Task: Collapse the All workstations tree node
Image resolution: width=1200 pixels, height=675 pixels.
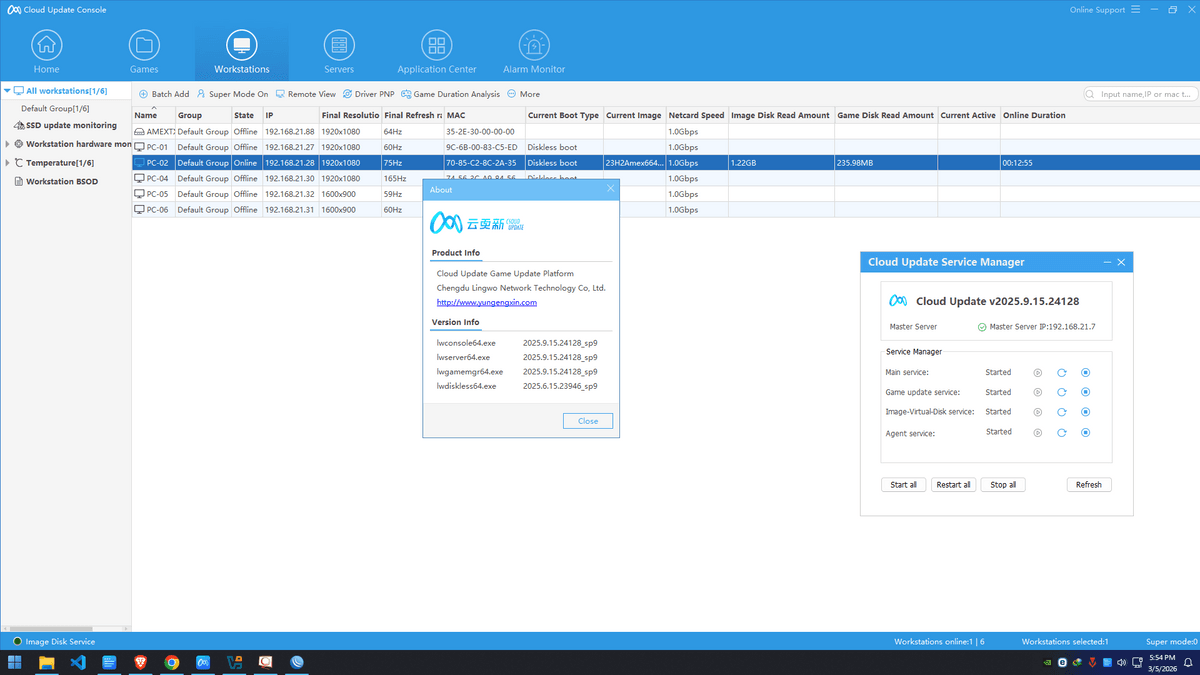Action: pos(7,91)
